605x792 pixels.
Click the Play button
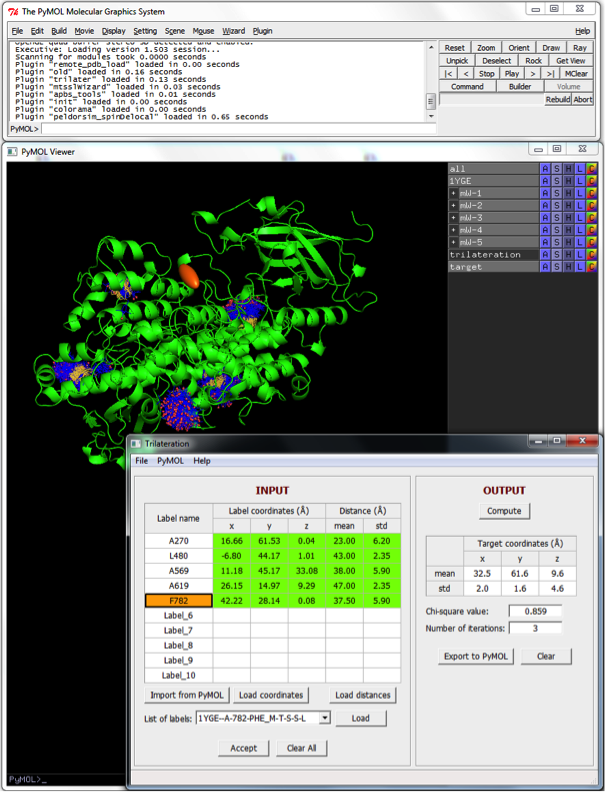click(x=512, y=74)
